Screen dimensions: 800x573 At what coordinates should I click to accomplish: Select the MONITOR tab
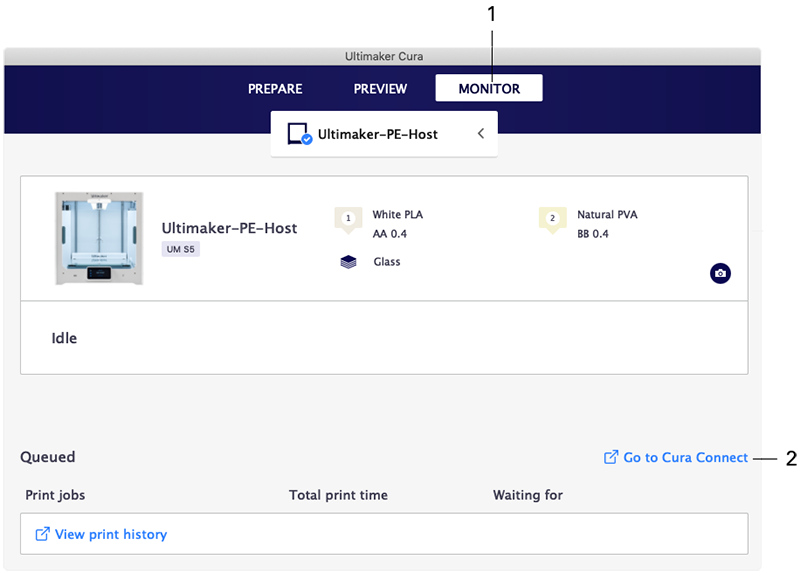(x=489, y=89)
